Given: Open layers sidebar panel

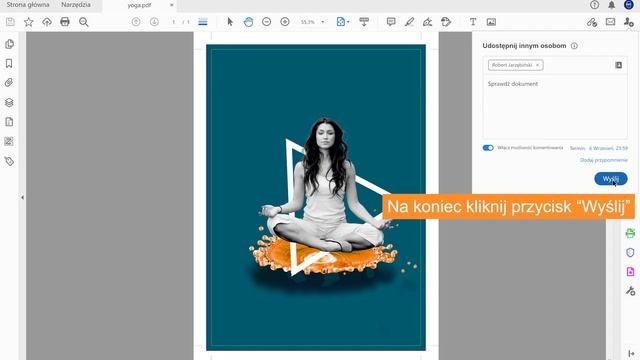Looking at the screenshot, I should coord(9,102).
